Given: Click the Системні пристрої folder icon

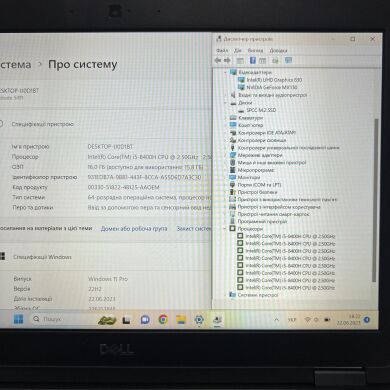Looking at the screenshot, I should [x=233, y=295].
